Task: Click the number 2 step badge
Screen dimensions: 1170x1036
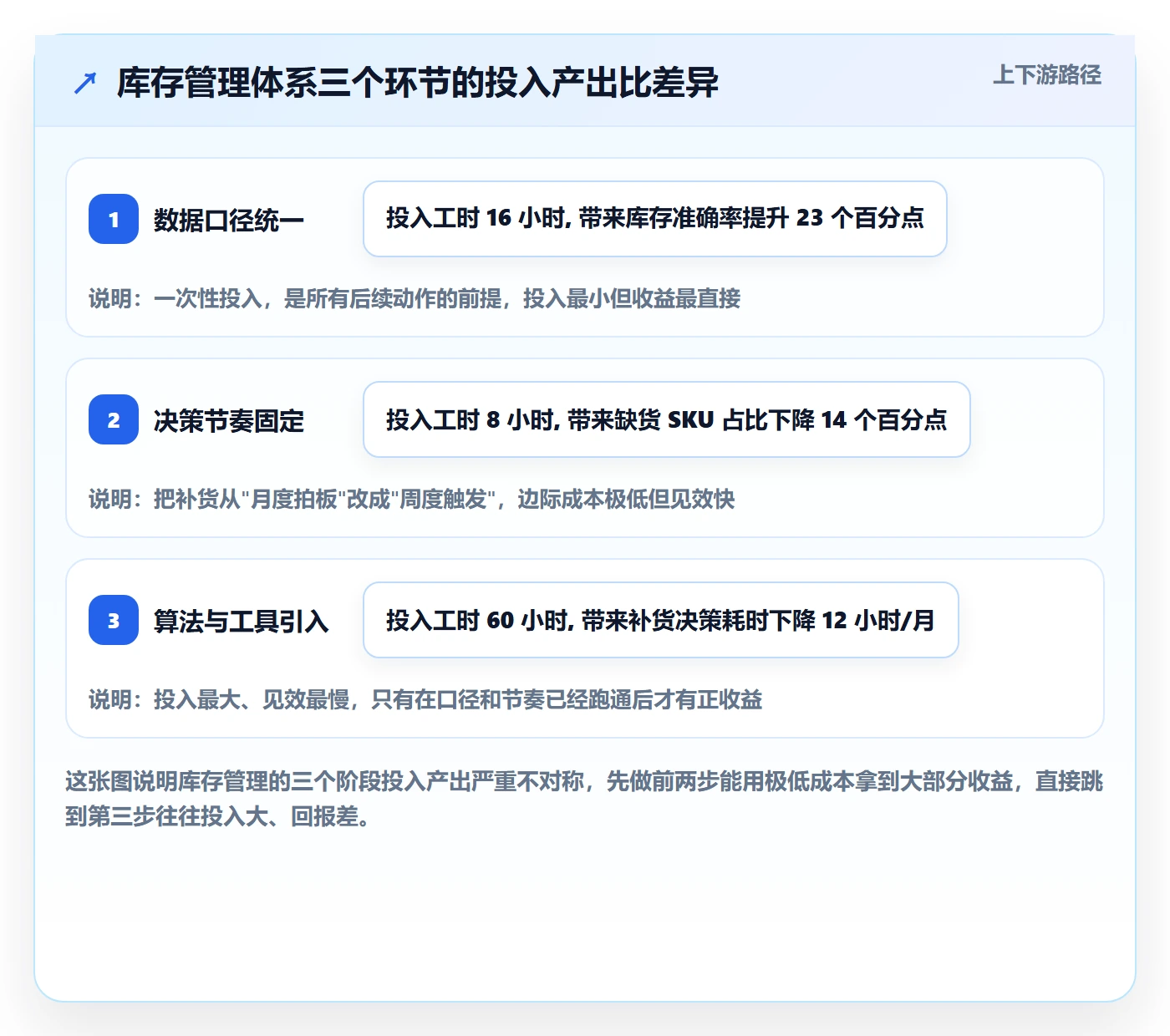Action: point(114,419)
